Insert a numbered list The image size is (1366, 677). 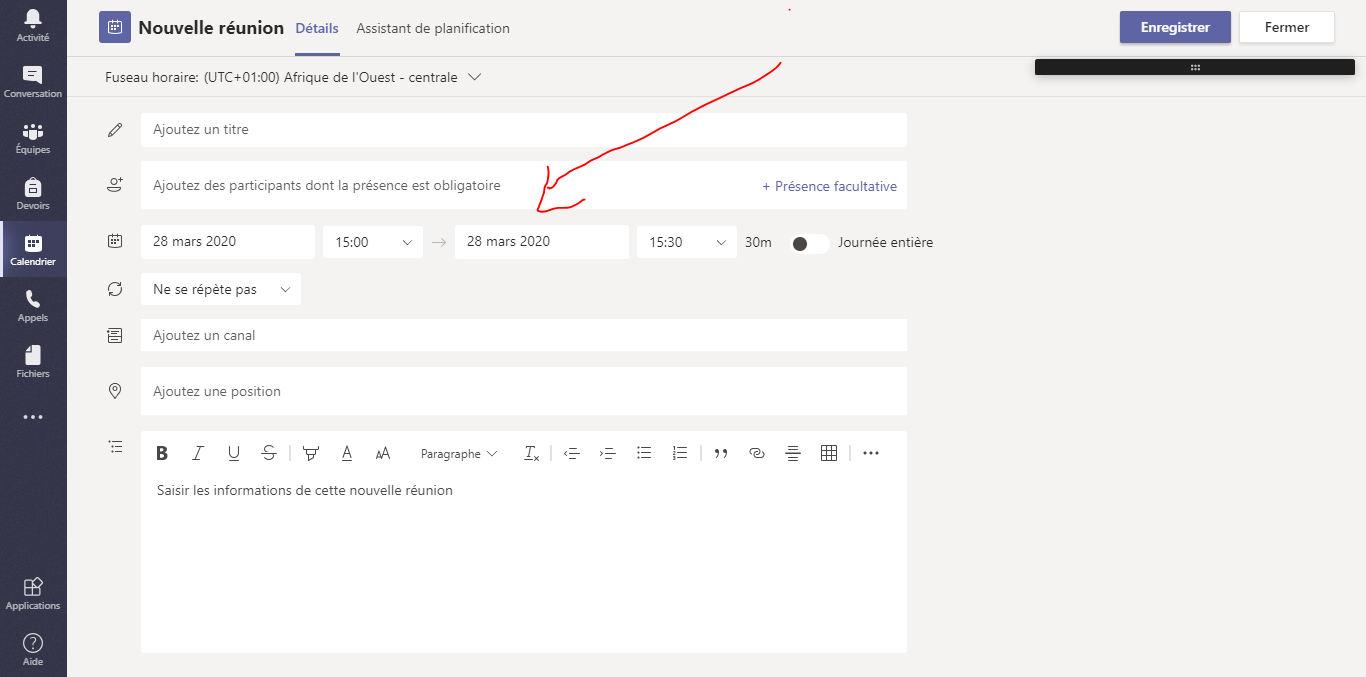pos(680,453)
